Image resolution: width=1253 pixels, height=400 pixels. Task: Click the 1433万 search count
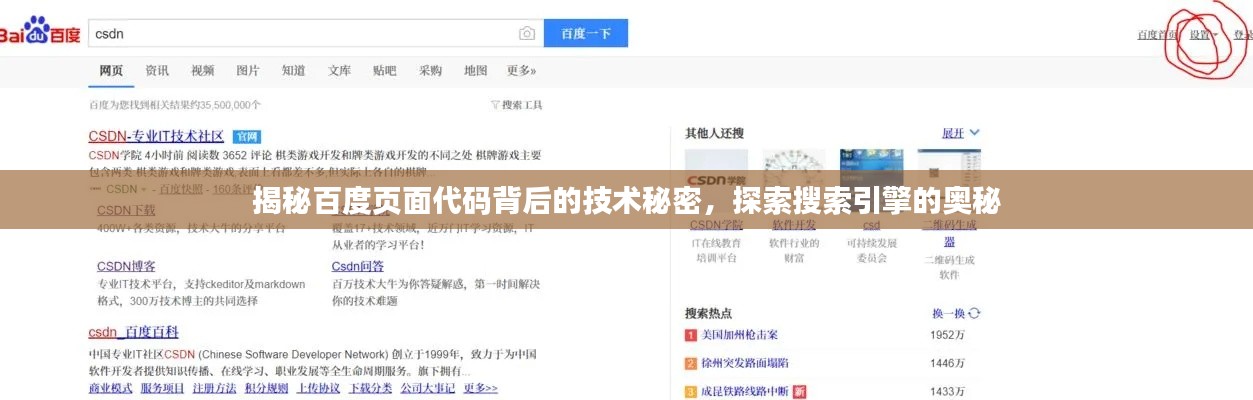click(947, 391)
